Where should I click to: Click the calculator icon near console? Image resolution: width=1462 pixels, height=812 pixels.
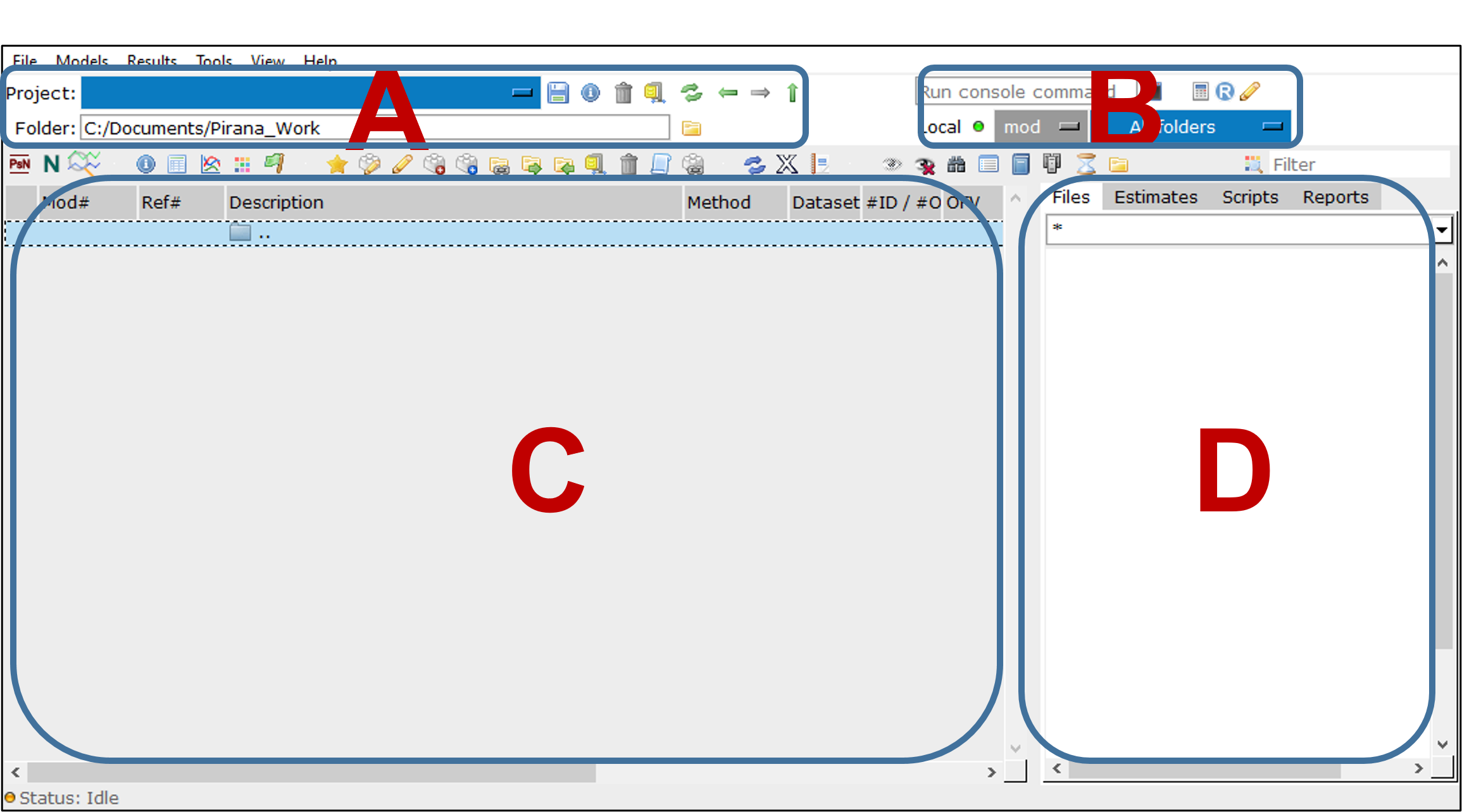1200,92
